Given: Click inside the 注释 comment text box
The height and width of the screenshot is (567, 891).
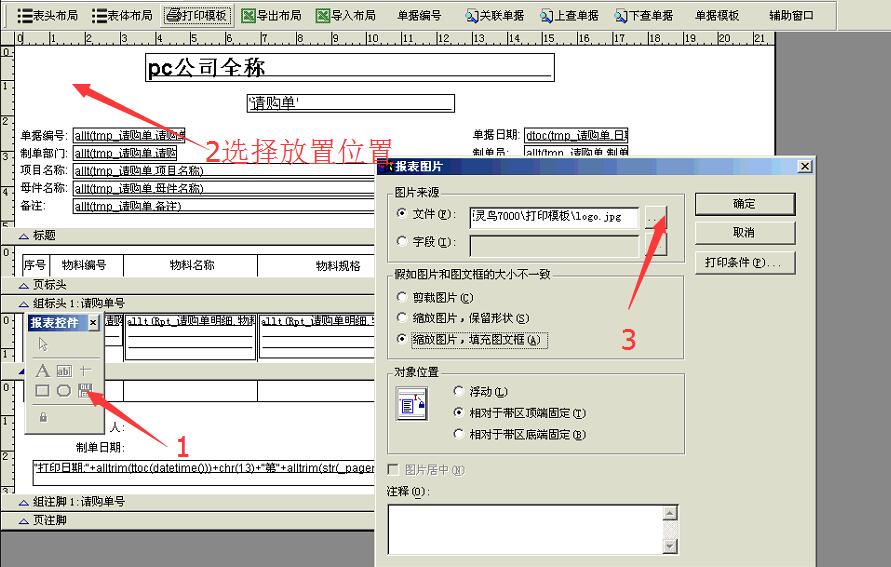Looking at the screenshot, I should [525, 528].
